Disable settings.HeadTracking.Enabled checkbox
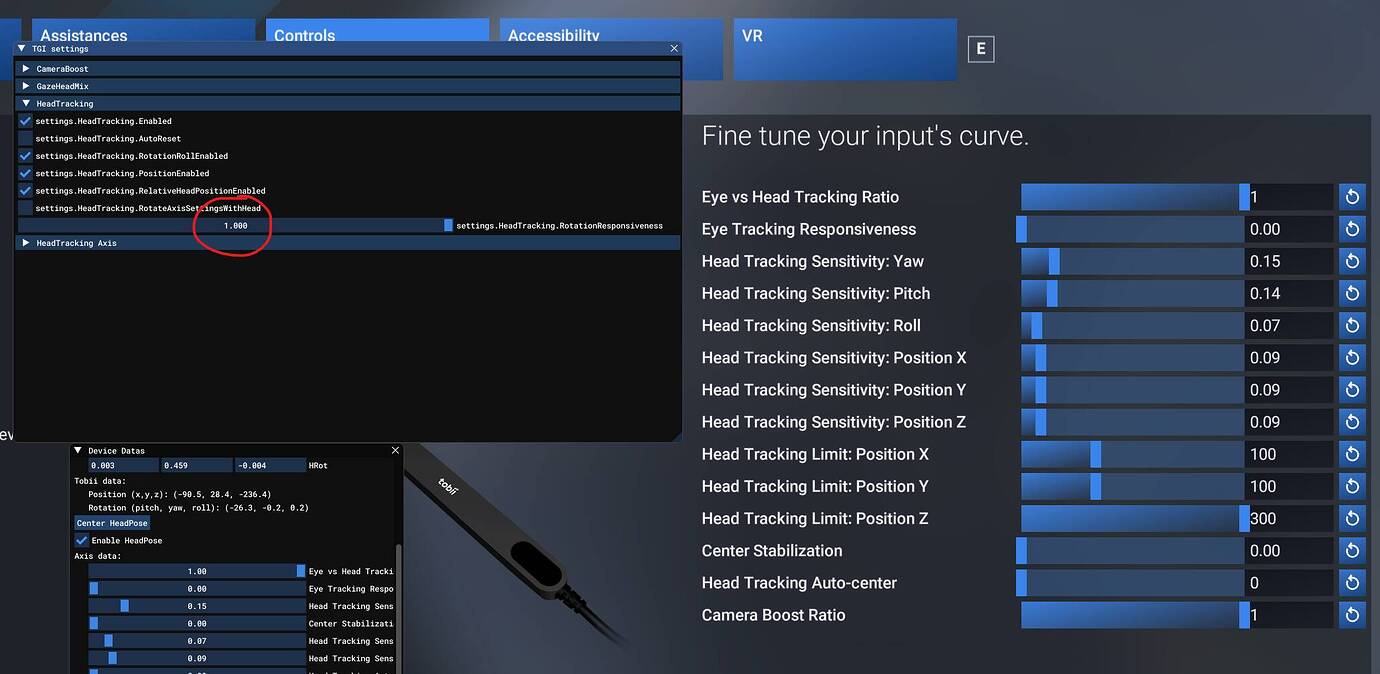The image size is (1380, 674). click(26, 121)
